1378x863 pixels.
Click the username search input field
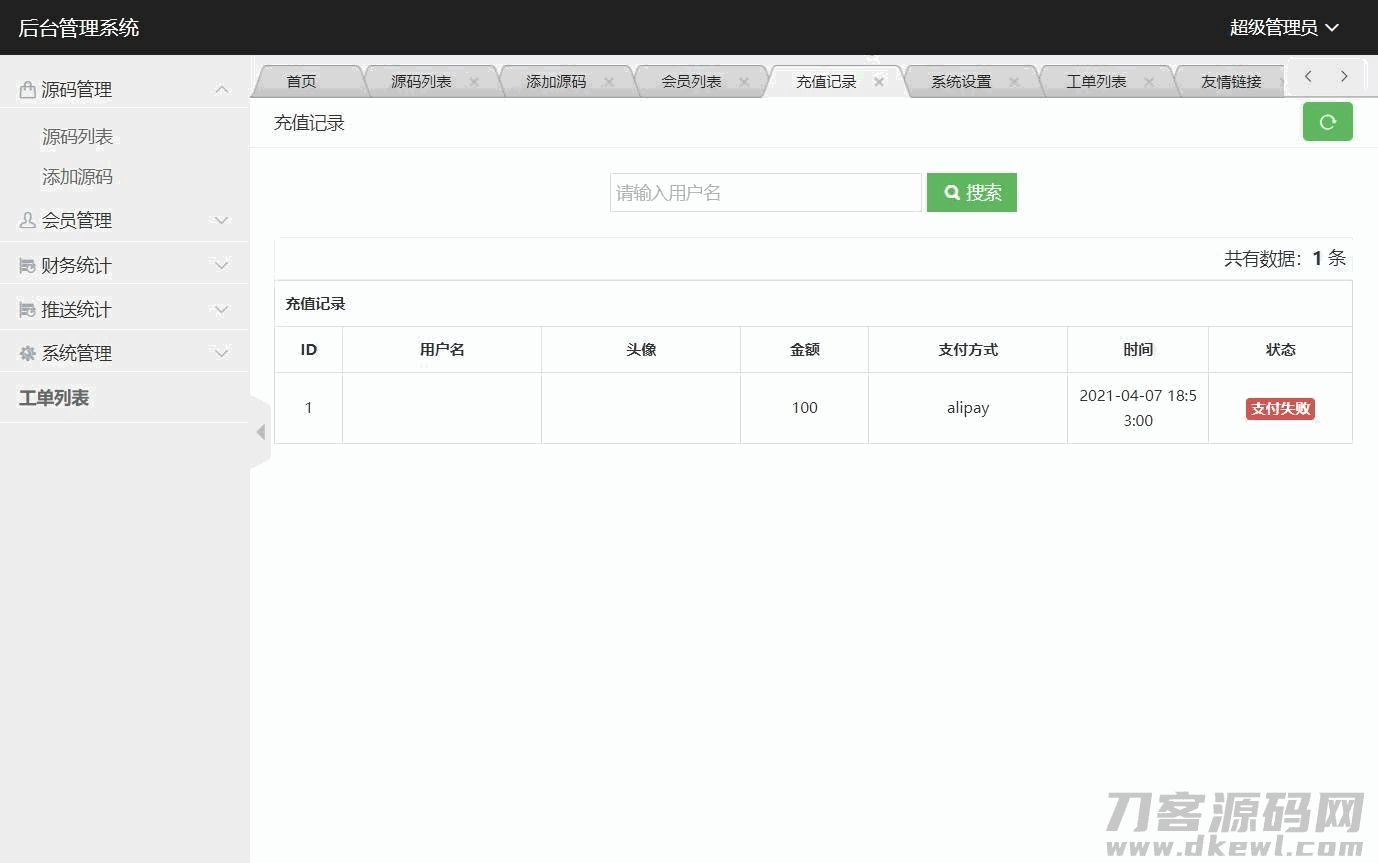(765, 193)
